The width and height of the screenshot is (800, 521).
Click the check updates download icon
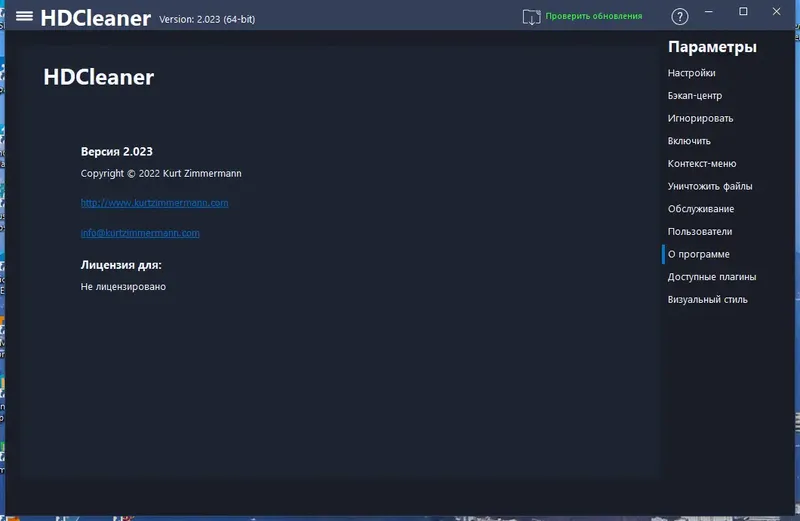coord(531,17)
